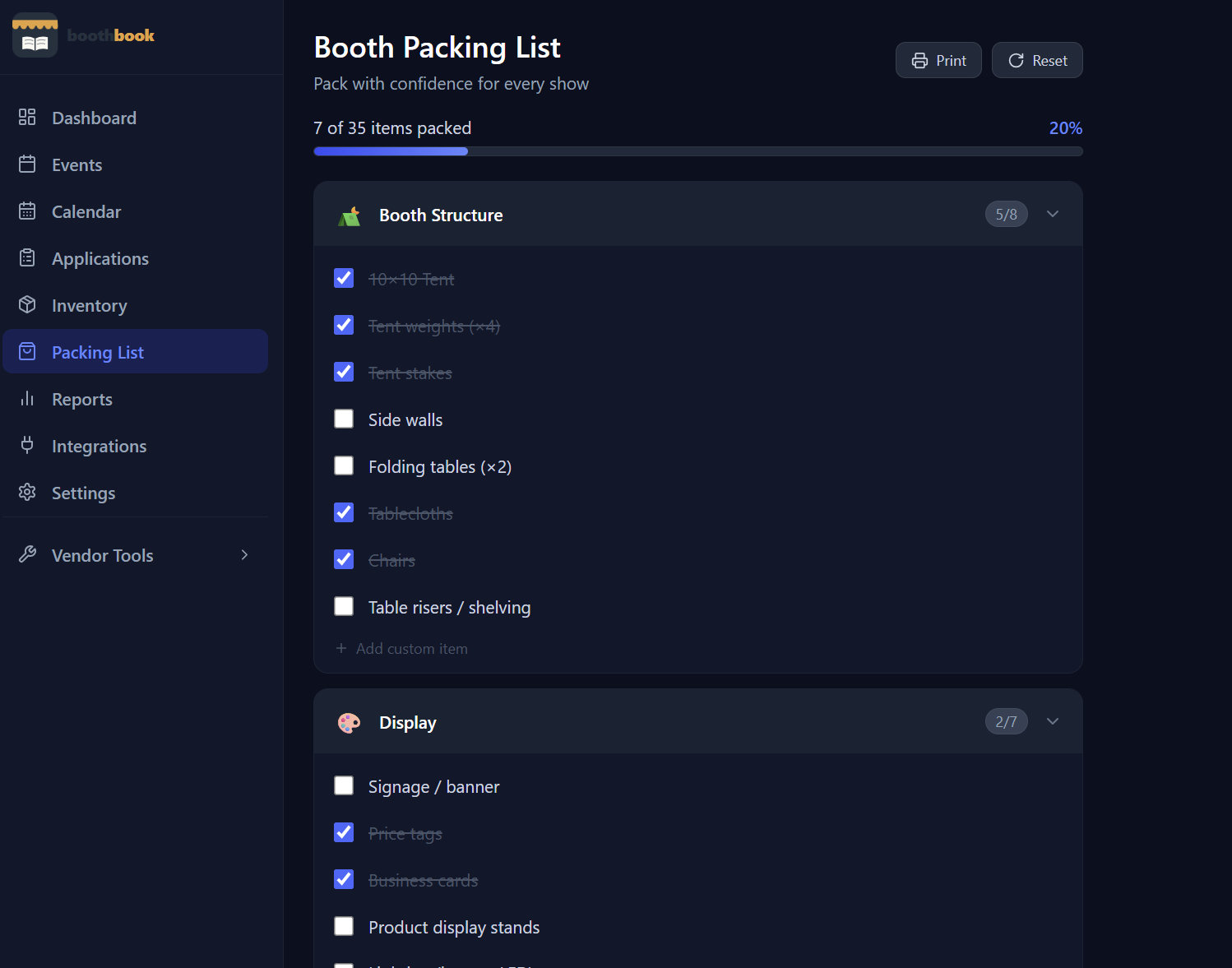Screen dimensions: 1232x968
Task: Click the Inventory box icon
Action: point(27,304)
